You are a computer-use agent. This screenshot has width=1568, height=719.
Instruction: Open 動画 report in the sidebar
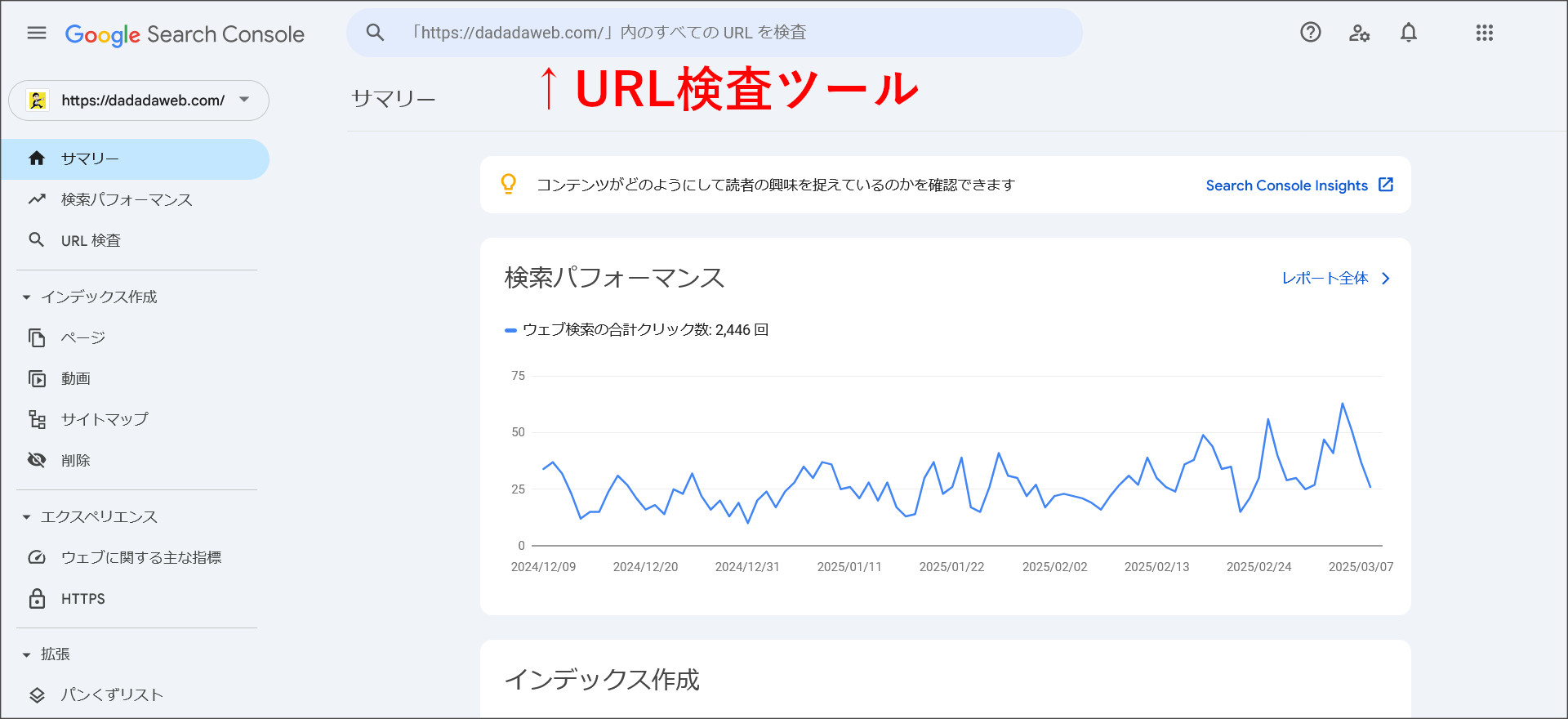(x=135, y=378)
